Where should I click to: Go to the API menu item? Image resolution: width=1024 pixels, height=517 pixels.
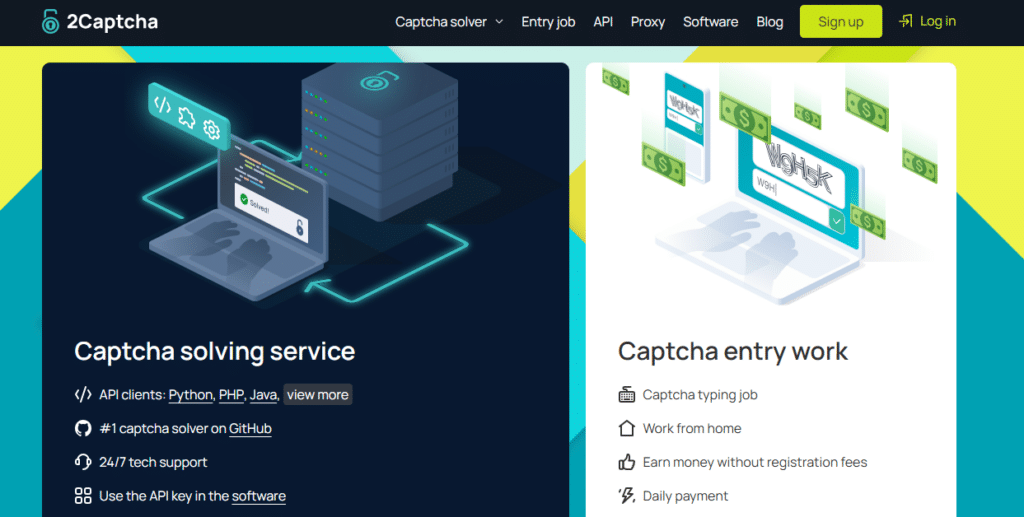(x=603, y=22)
